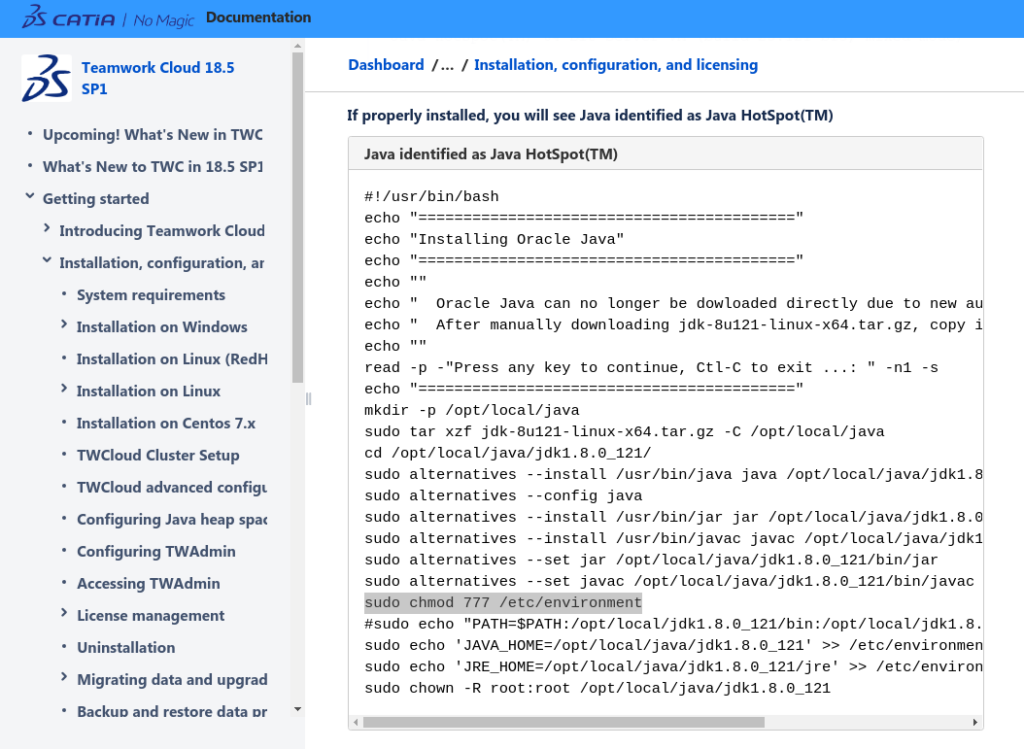Click the 'mkdir -p /opt/local/java' line
1024x749 pixels.
[472, 410]
